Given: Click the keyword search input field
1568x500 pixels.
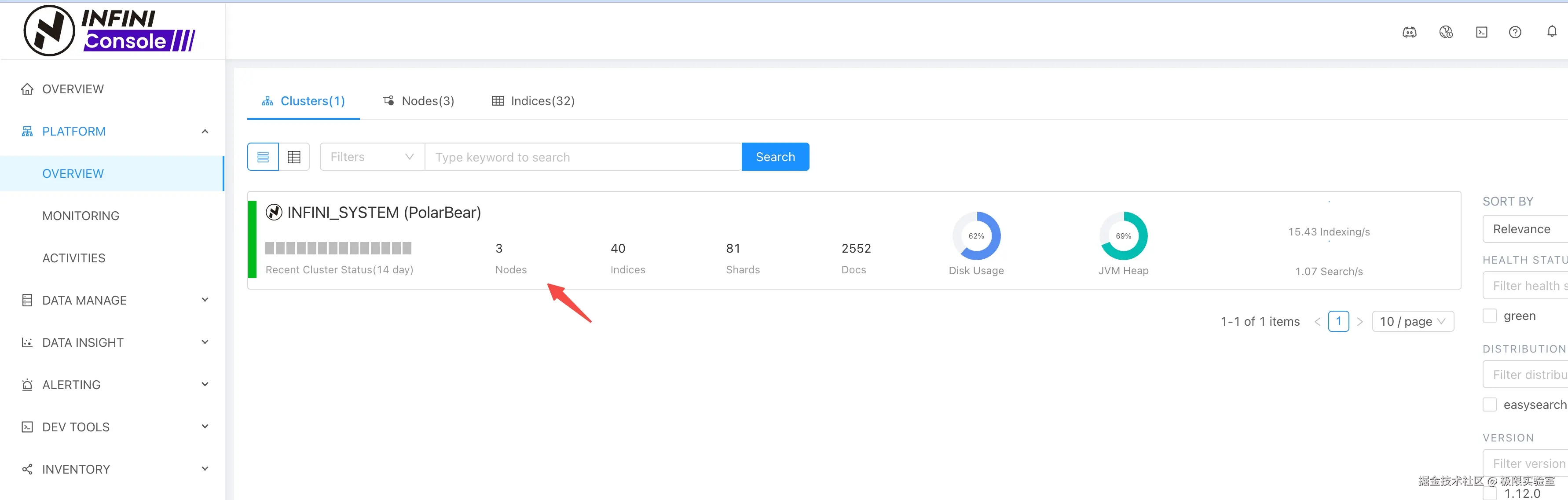Looking at the screenshot, I should point(582,157).
